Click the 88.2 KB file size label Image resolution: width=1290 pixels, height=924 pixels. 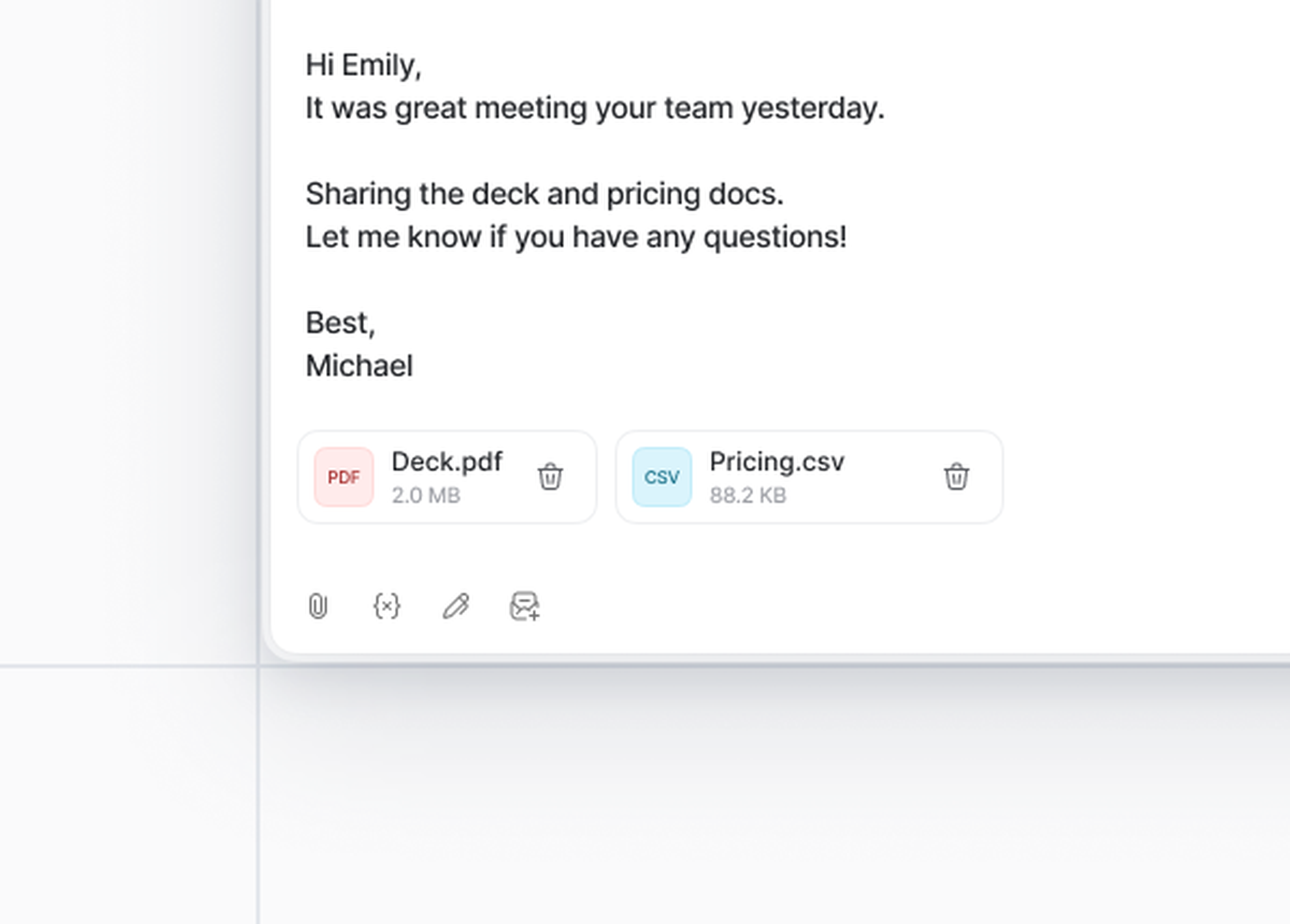747,495
